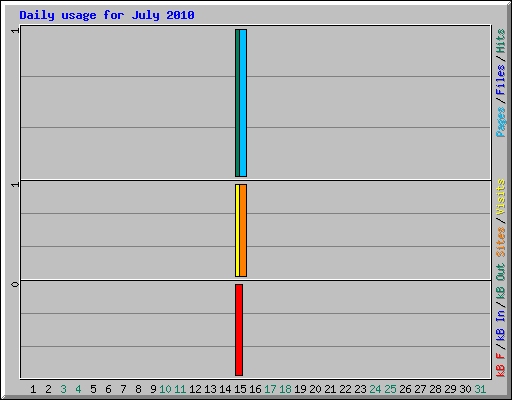Image resolution: width=512 pixels, height=400 pixels.
Task: Click the 'Pages' legend label
Action: pos(500,122)
